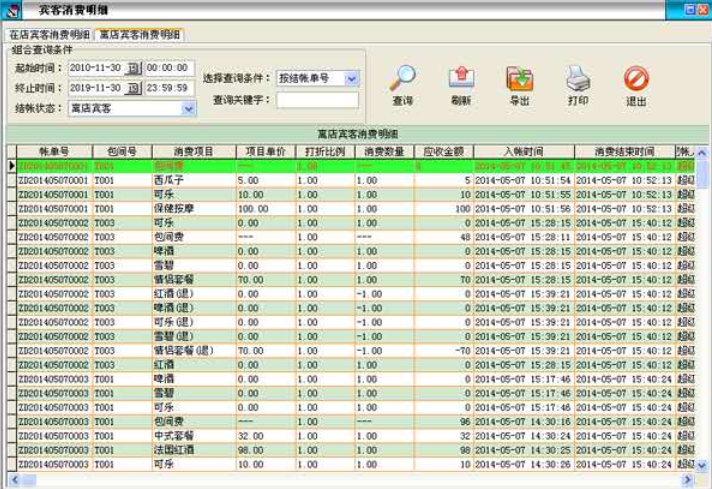Click the 96 amount cell for 包间费
Image resolution: width=712 pixels, height=489 pixels.
(443, 422)
